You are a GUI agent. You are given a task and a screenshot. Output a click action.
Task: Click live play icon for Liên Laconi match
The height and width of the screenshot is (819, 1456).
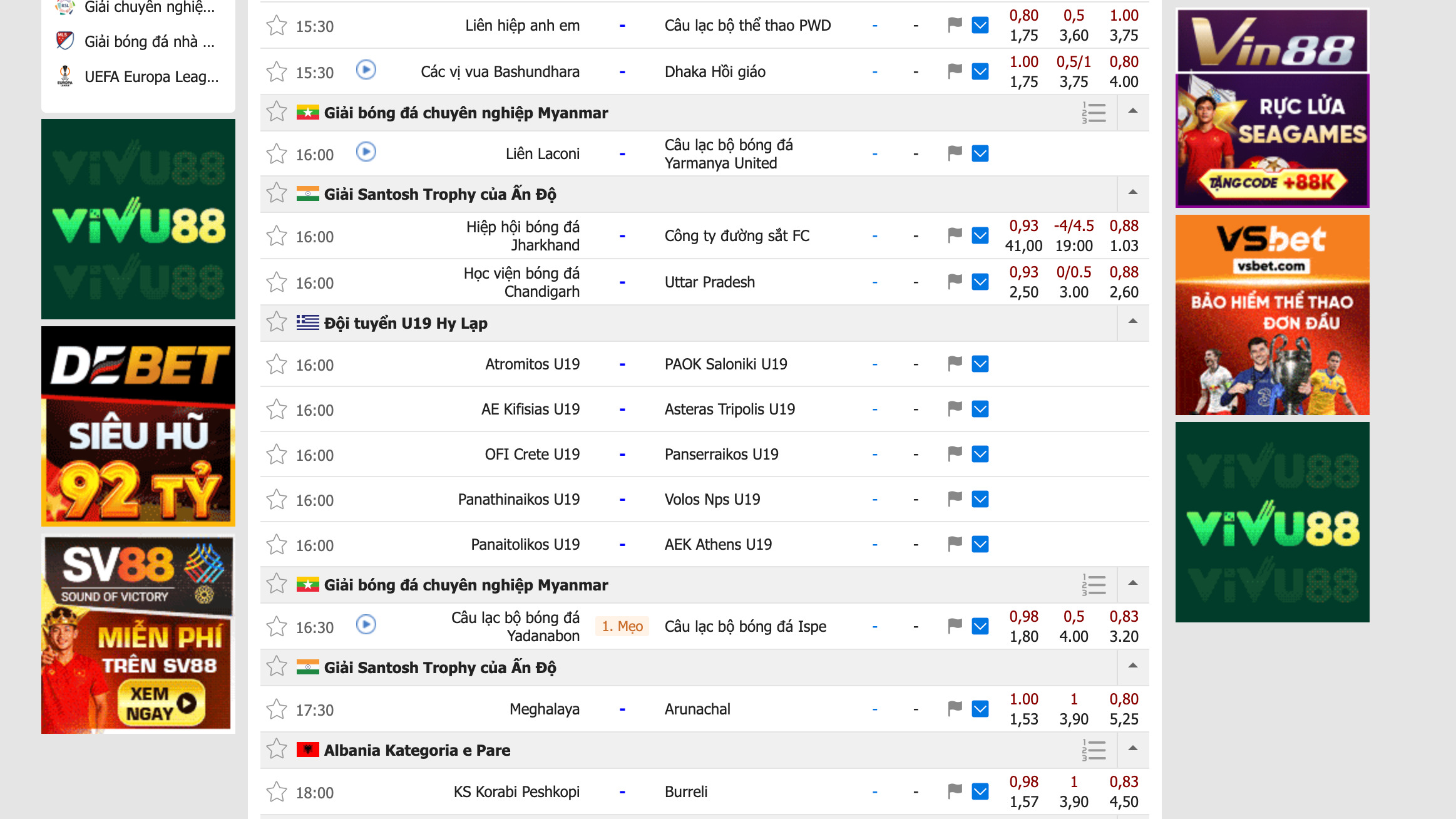[x=366, y=152]
